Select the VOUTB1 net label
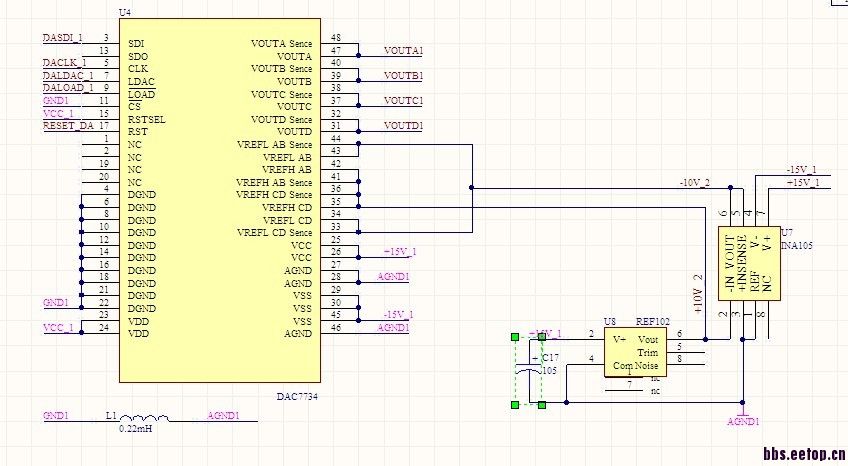Screen dimensions: 848x466 (x=403, y=75)
